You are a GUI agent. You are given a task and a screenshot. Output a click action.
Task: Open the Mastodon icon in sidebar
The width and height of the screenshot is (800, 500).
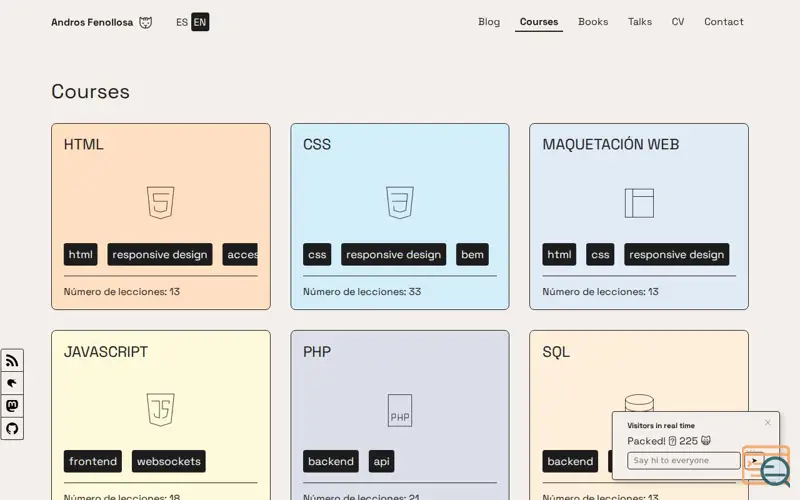tap(12, 406)
